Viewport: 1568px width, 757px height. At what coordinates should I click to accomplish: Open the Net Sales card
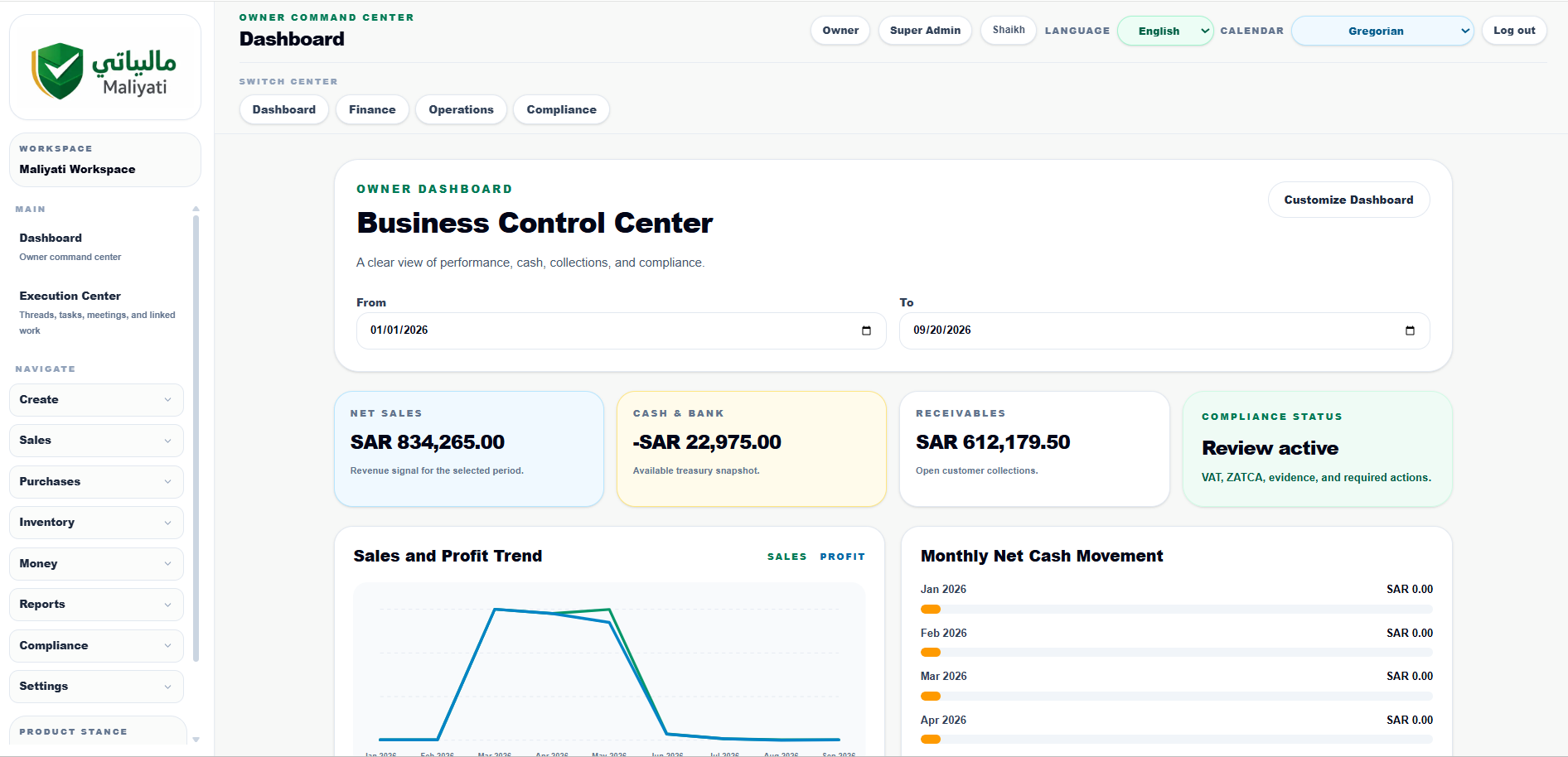(469, 449)
